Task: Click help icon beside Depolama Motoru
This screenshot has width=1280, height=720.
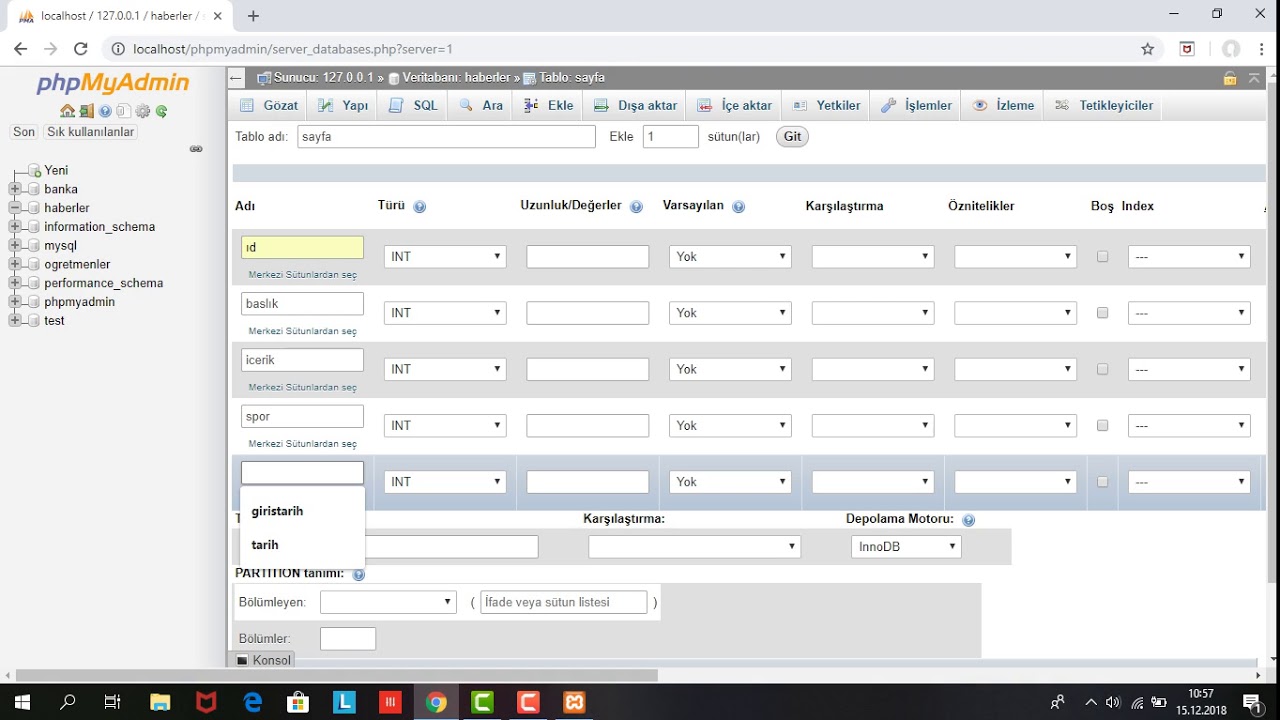Action: [x=968, y=520]
